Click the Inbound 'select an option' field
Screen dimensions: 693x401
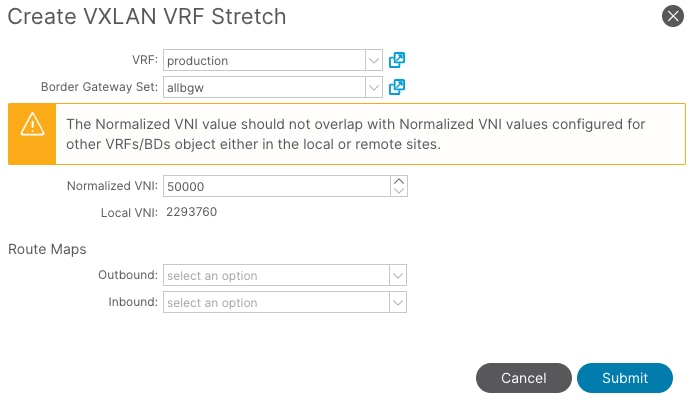pos(276,302)
